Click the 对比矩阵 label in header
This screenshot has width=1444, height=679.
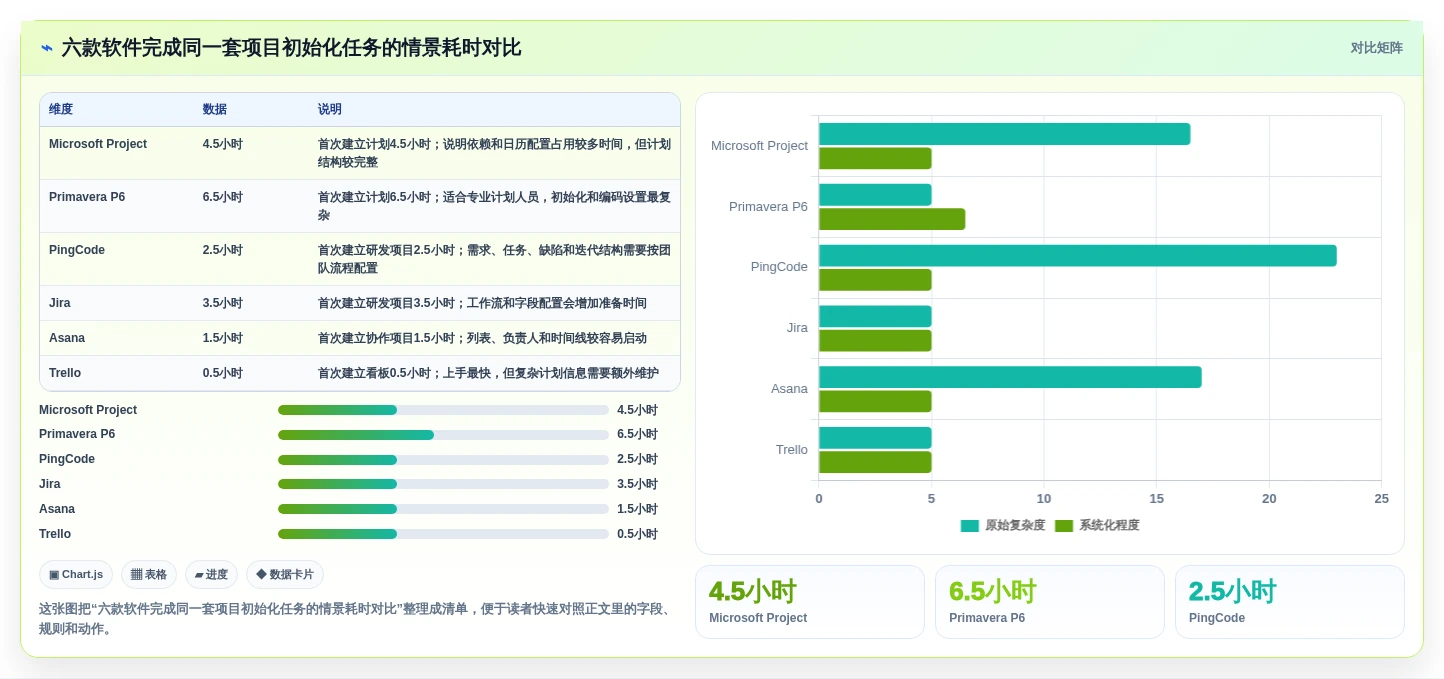(1376, 48)
